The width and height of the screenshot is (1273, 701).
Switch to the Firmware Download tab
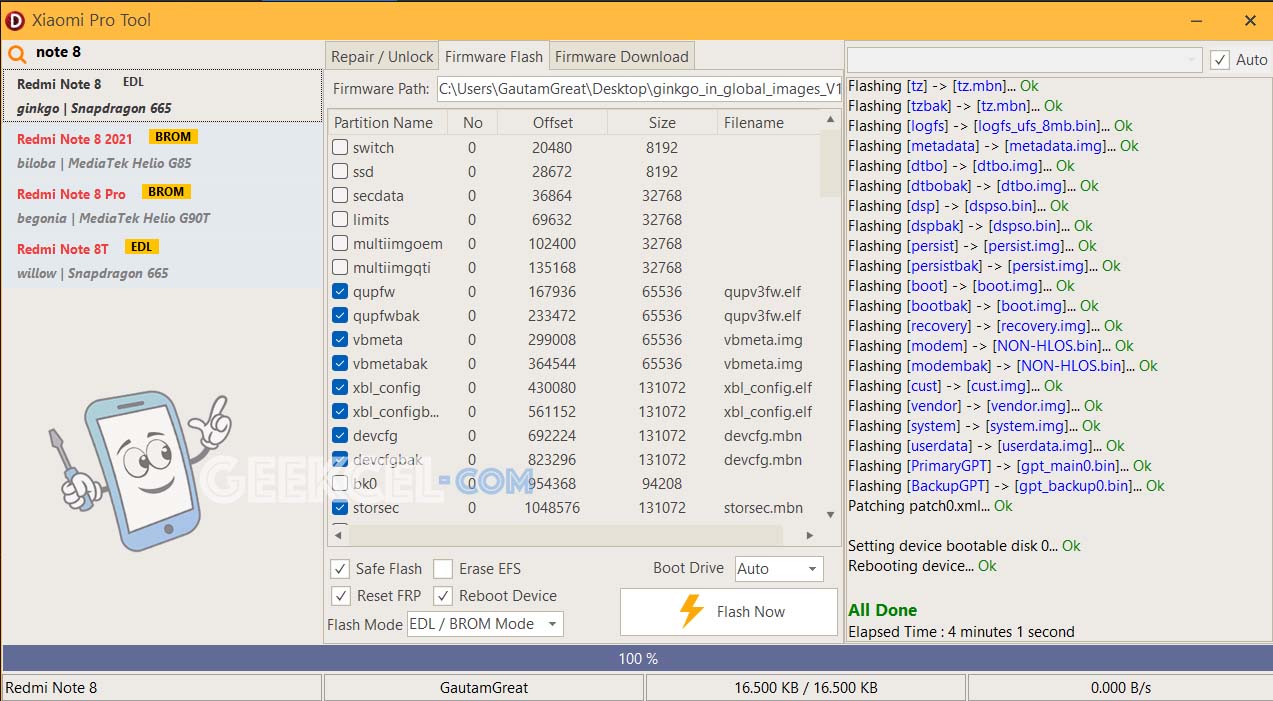pos(621,57)
